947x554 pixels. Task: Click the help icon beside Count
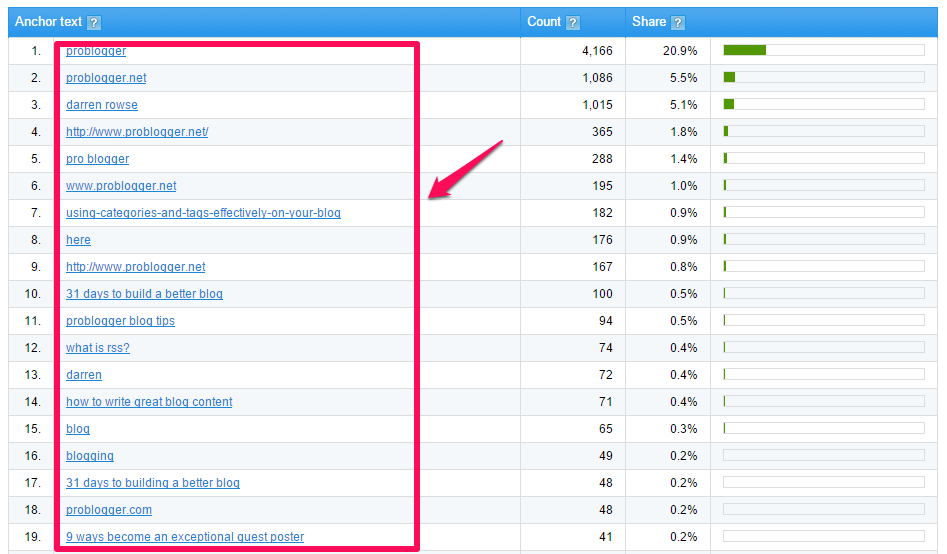point(573,23)
